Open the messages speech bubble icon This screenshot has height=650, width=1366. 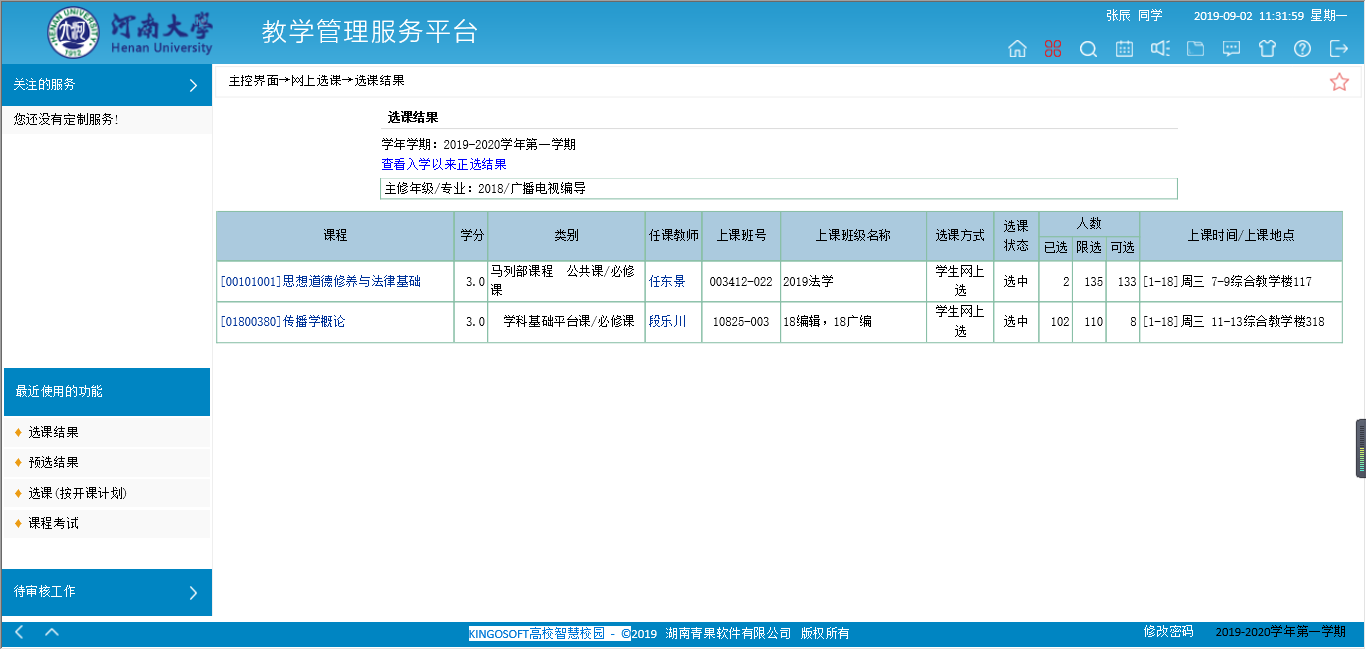point(1232,49)
